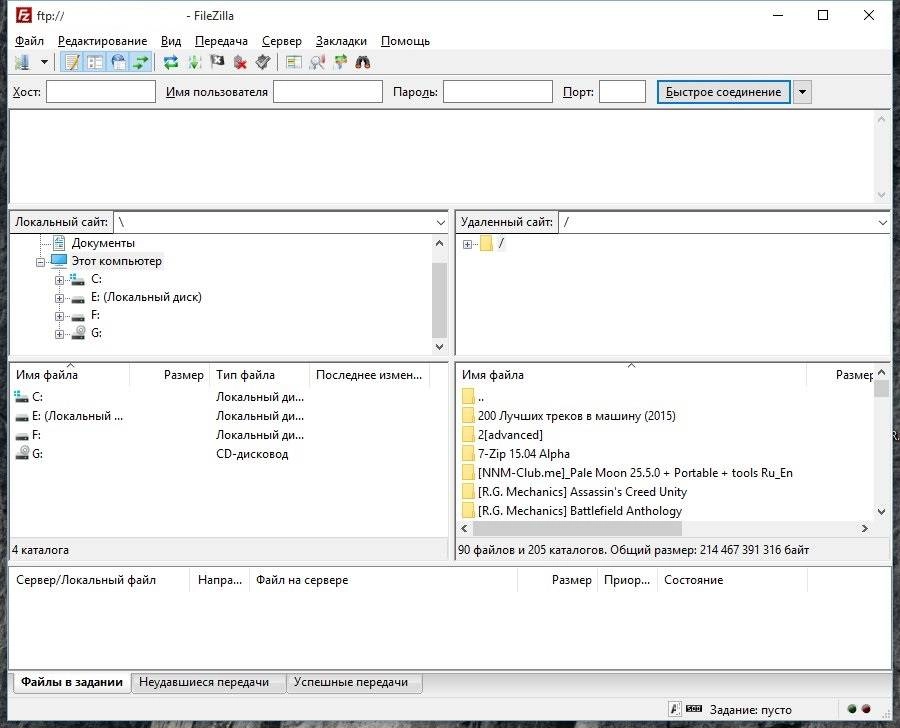Click the green activity indicator light
Screen dimensions: 900x728
coord(852,709)
